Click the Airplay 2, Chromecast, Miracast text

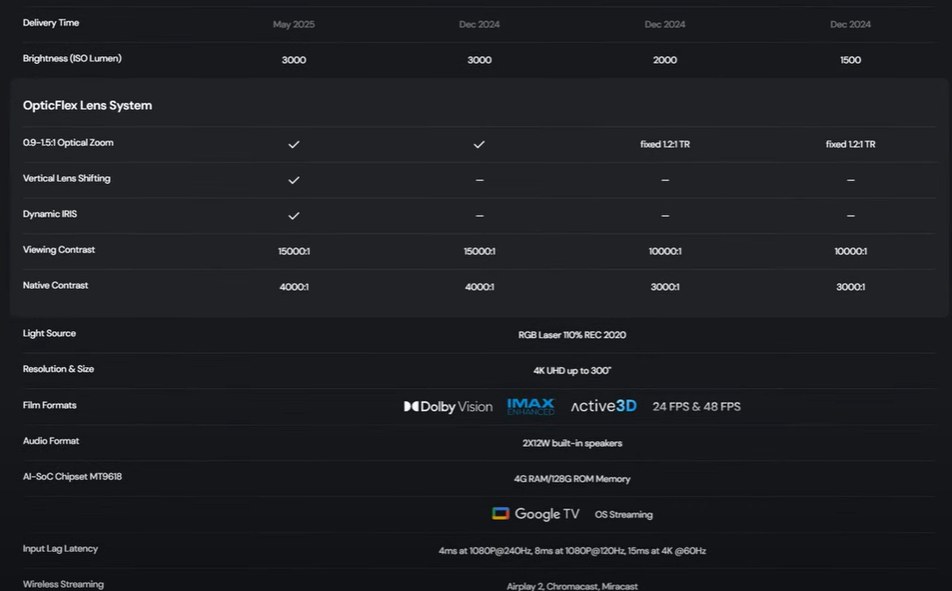572,586
